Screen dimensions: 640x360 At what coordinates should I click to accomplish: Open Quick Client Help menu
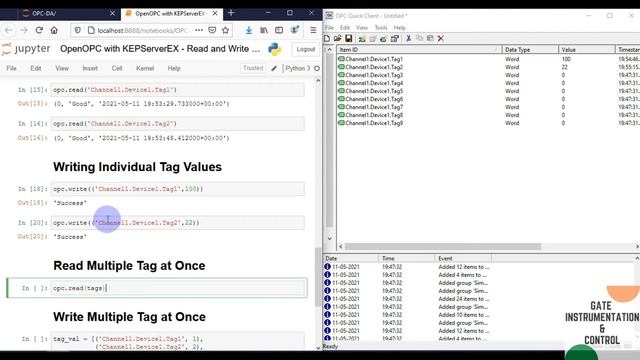point(400,27)
